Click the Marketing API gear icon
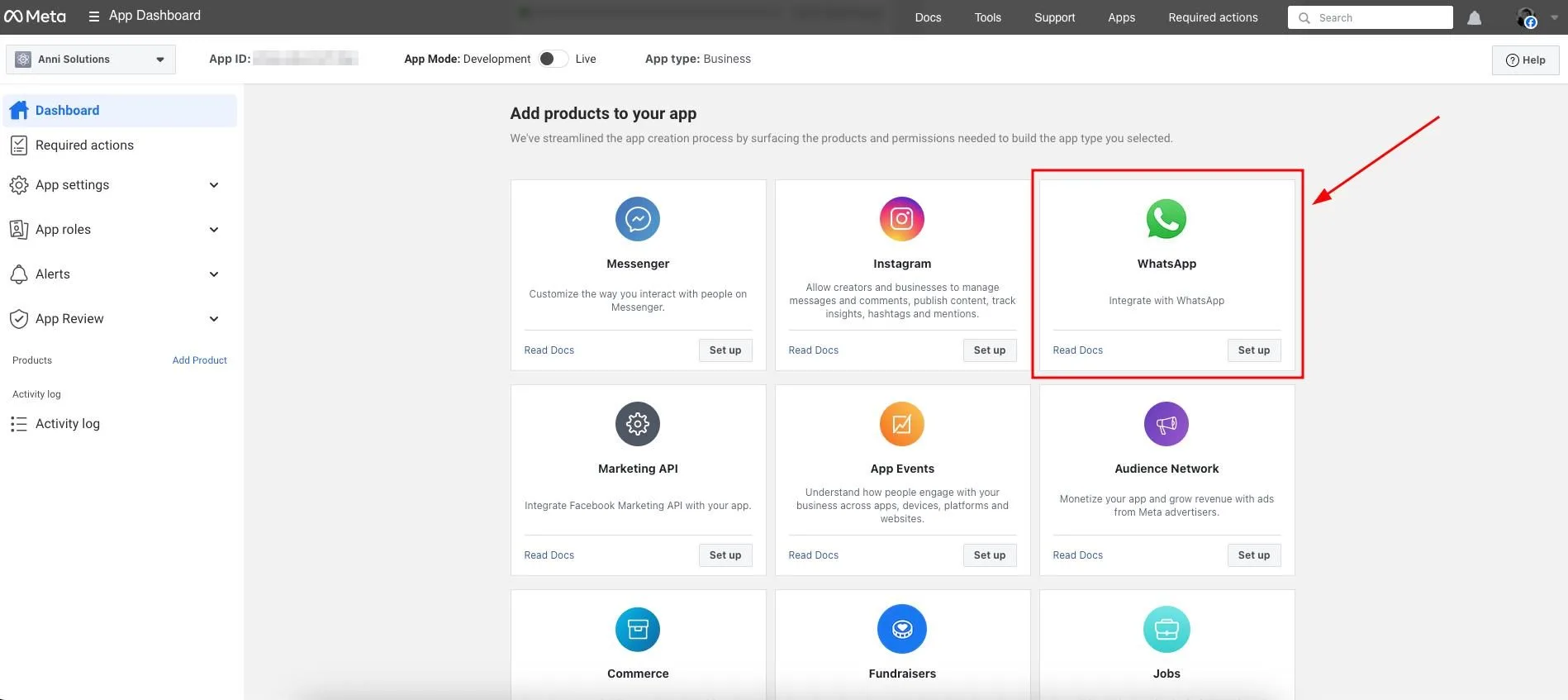Viewport: 1568px width, 700px height. (x=638, y=424)
